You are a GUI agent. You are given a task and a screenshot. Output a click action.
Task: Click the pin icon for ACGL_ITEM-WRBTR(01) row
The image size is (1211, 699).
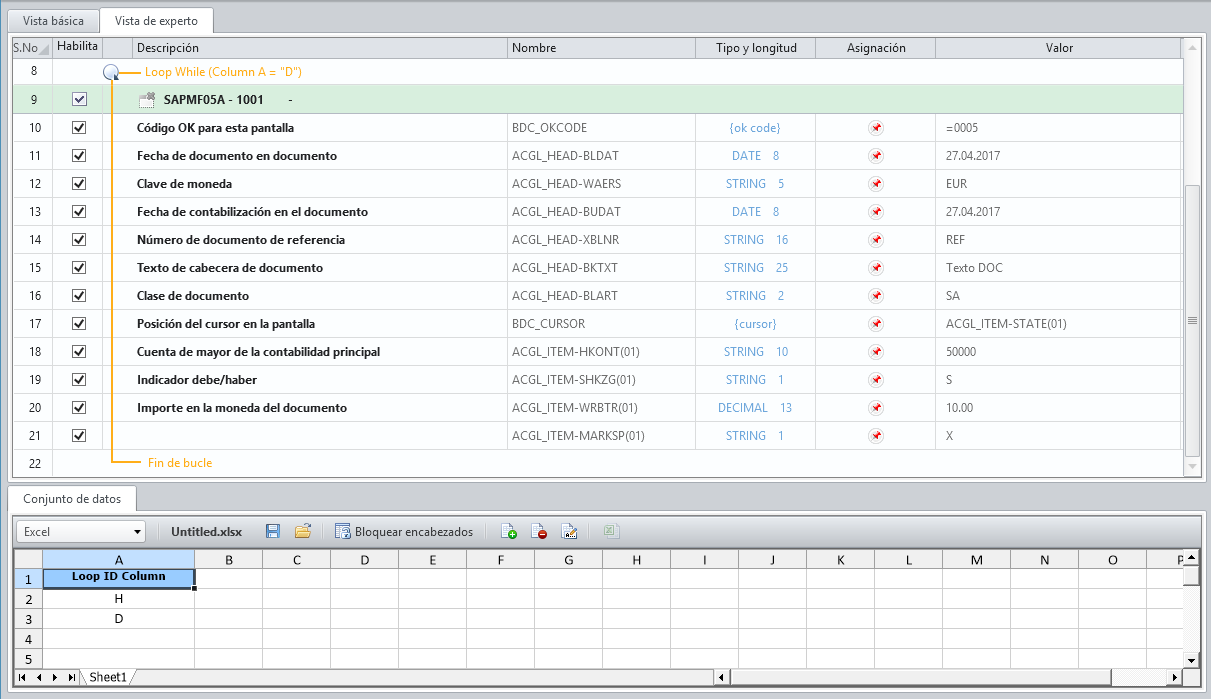(x=876, y=408)
